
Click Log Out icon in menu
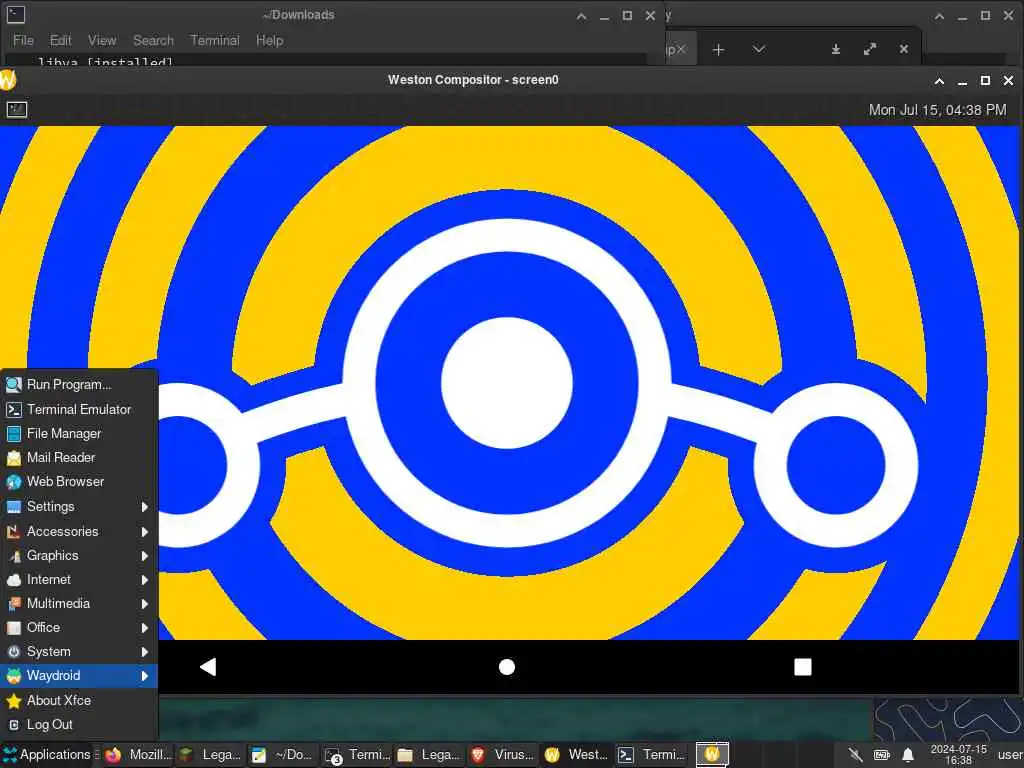(14, 725)
